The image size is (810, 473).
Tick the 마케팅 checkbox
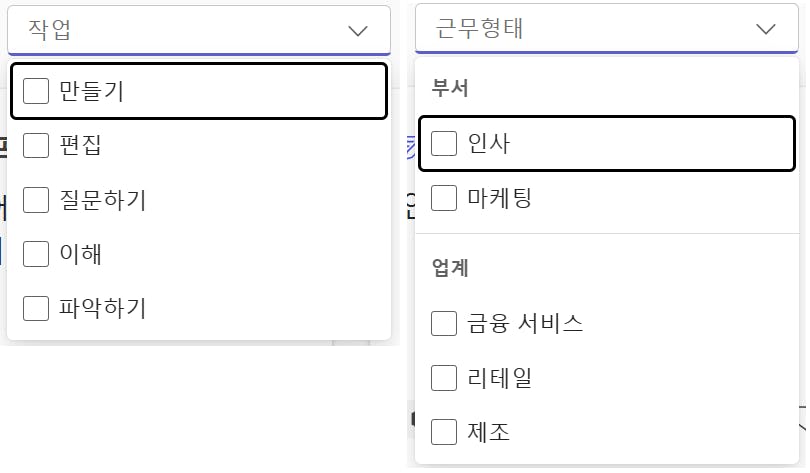(444, 198)
